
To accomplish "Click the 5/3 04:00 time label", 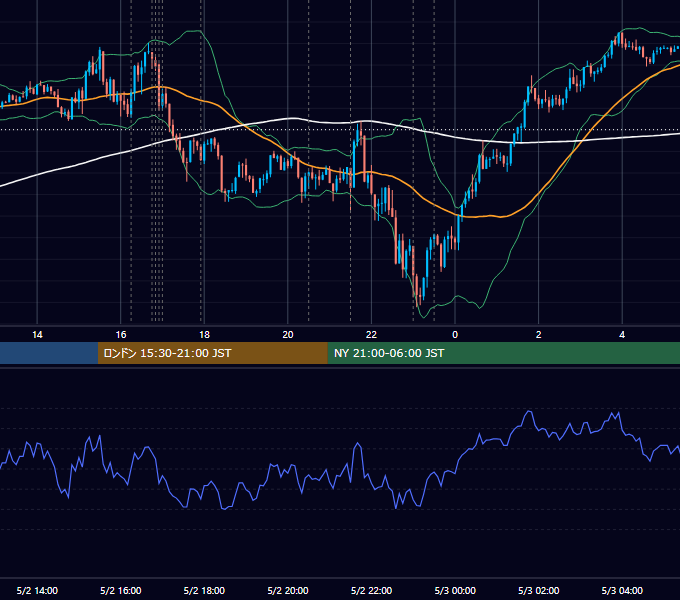I will point(622,590).
